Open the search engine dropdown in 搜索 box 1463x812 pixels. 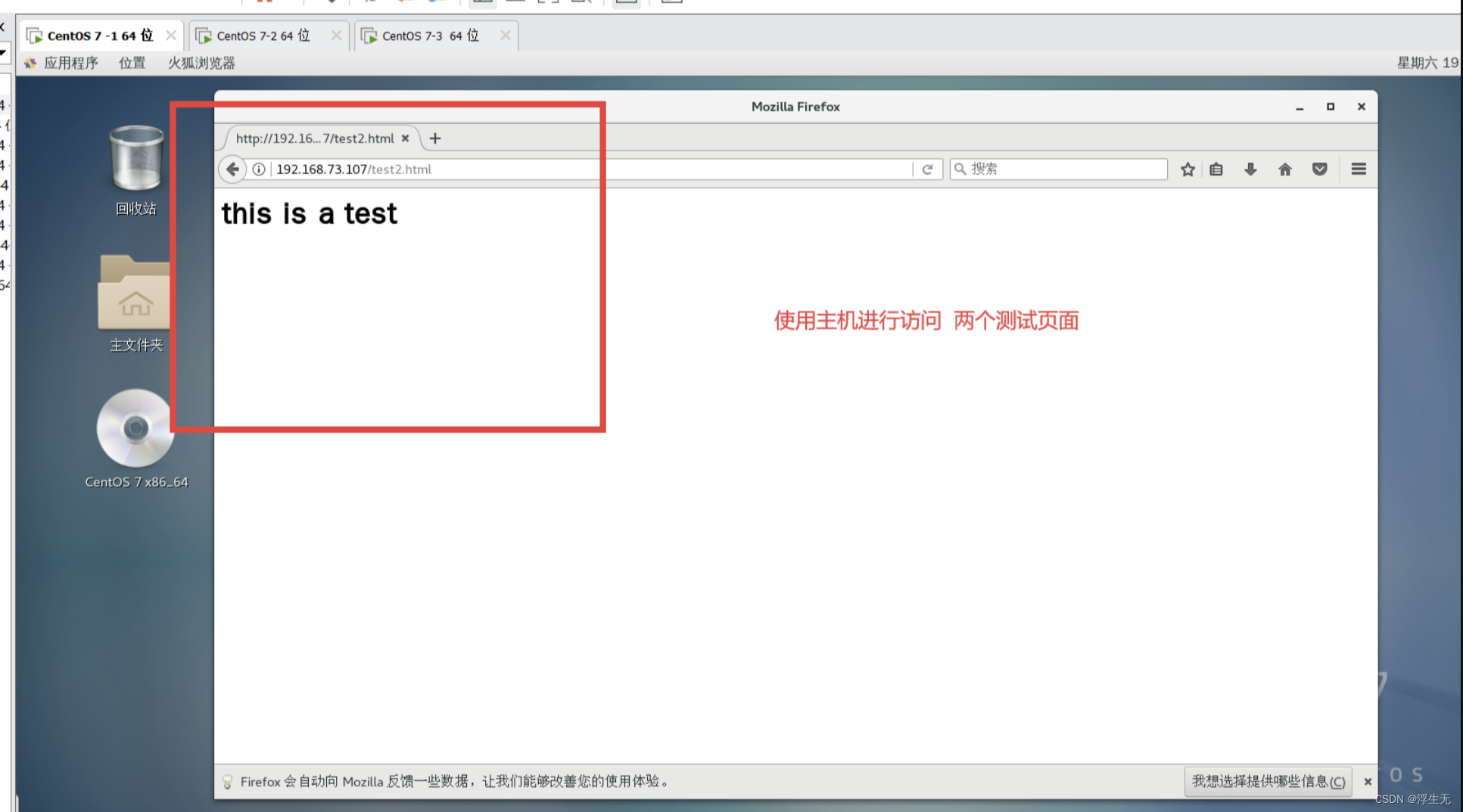pos(960,169)
